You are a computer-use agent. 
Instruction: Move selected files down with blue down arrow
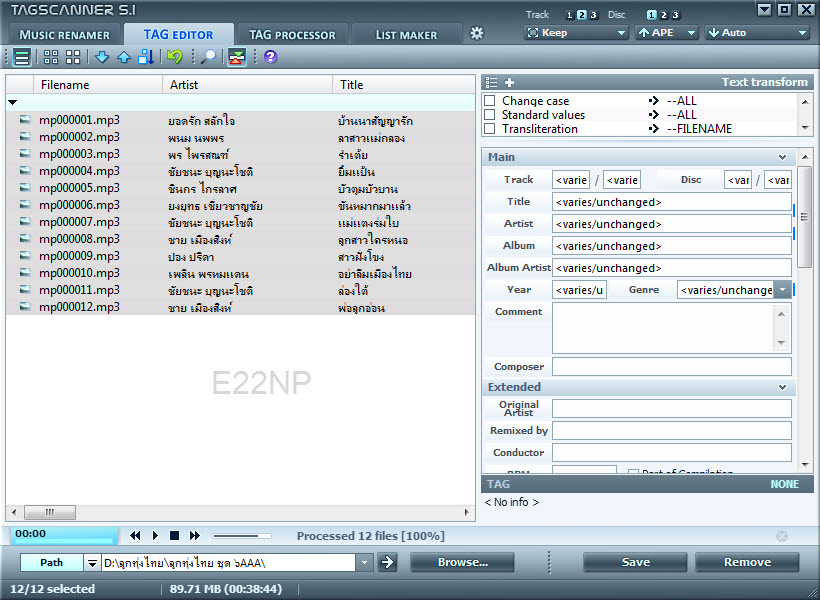tap(102, 57)
